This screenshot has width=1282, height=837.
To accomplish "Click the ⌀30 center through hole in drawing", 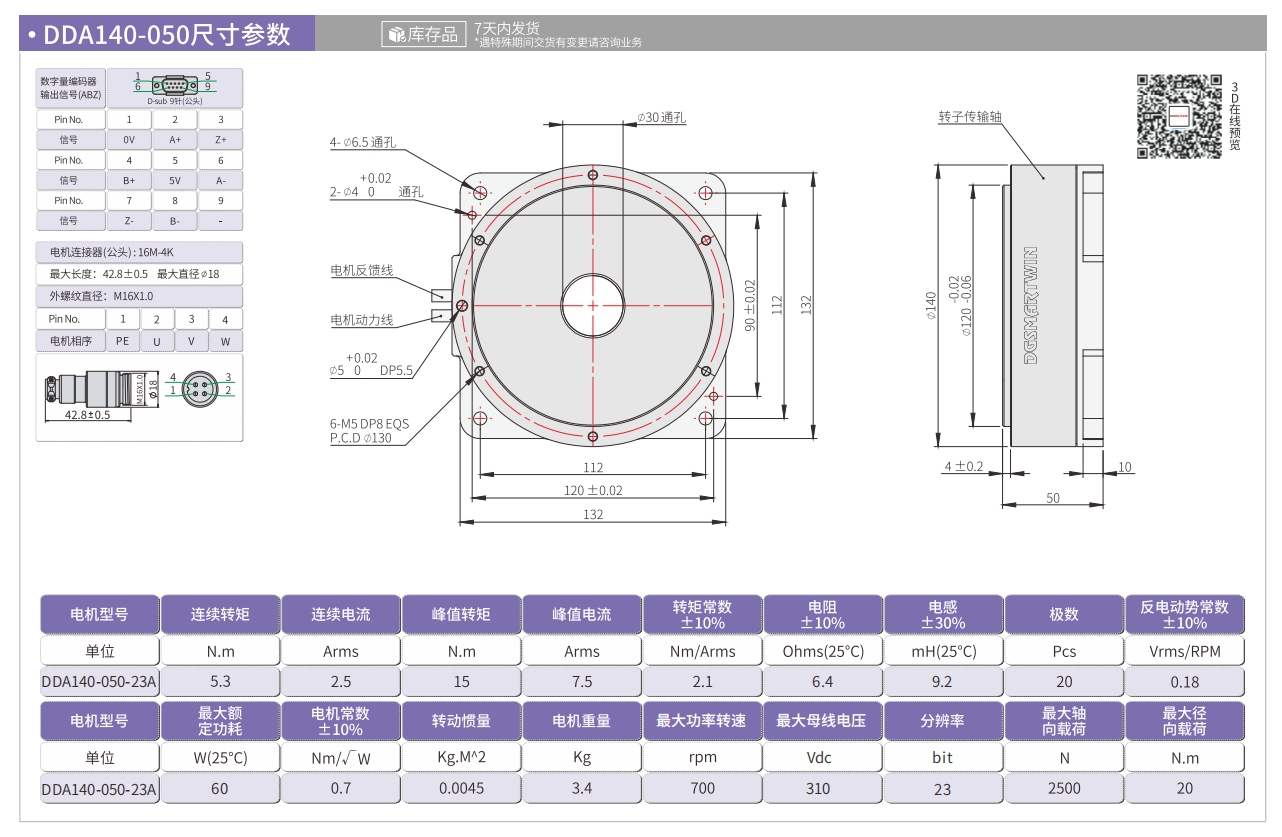I will (x=592, y=305).
